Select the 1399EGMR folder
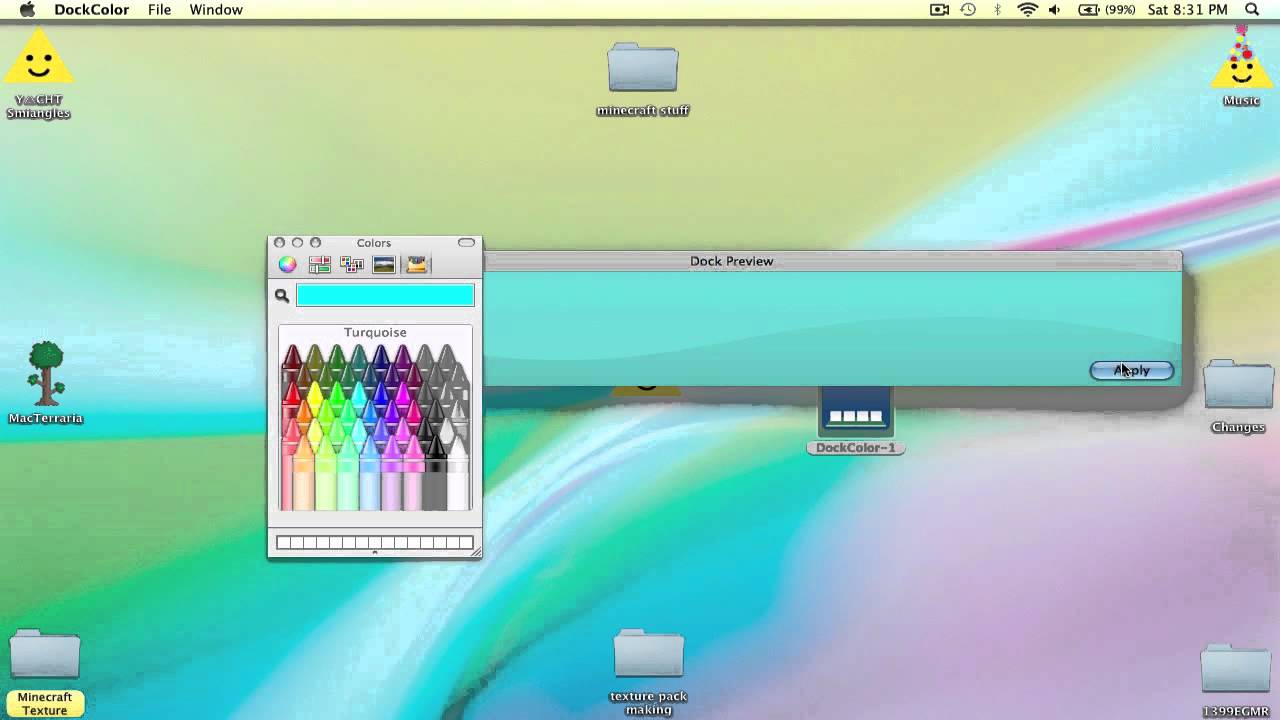1280x720 pixels. tap(1236, 681)
